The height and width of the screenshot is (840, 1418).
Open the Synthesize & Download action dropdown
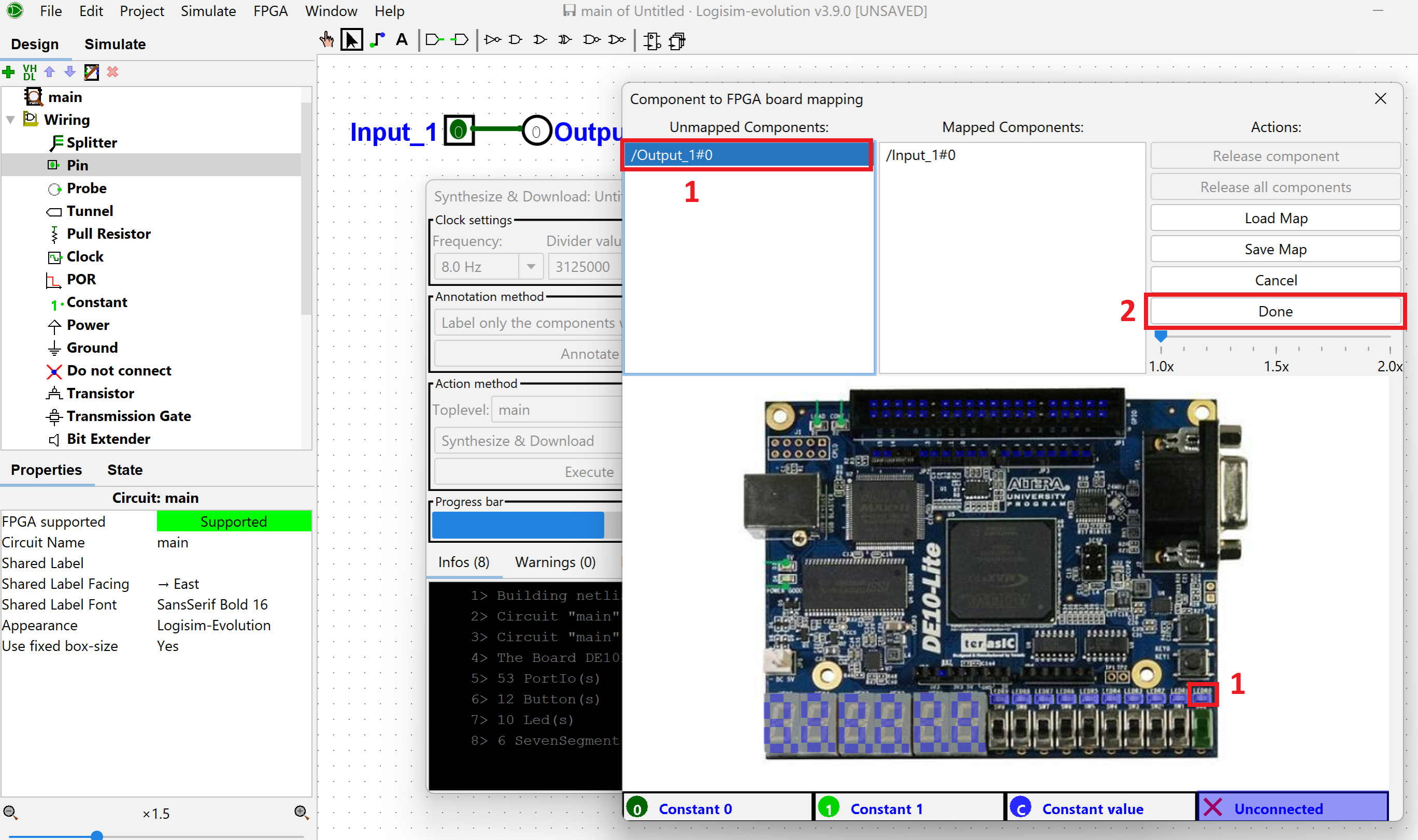(x=528, y=441)
